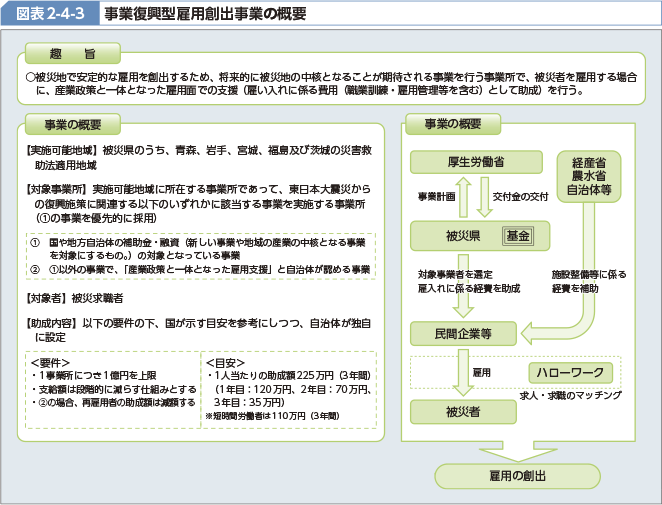Image resolution: width=662 pixels, height=505 pixels.
Task: Select the 厚生労働省 box
Action: (475, 162)
